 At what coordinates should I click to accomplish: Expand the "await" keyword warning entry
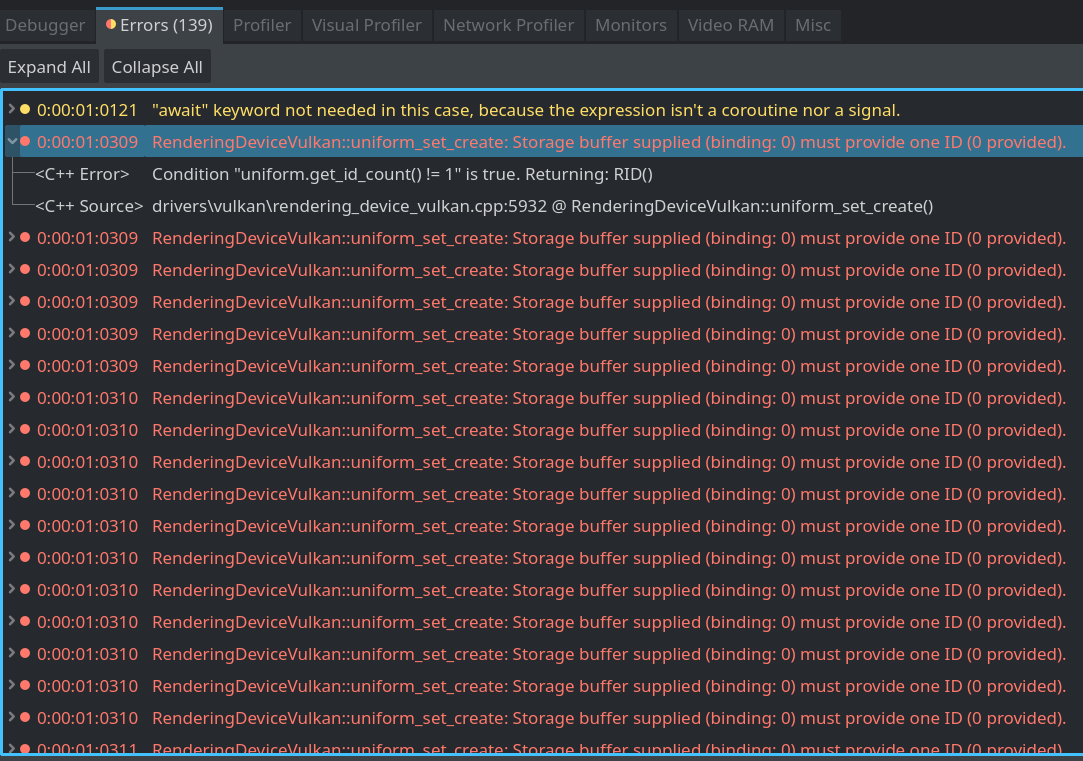pos(9,110)
